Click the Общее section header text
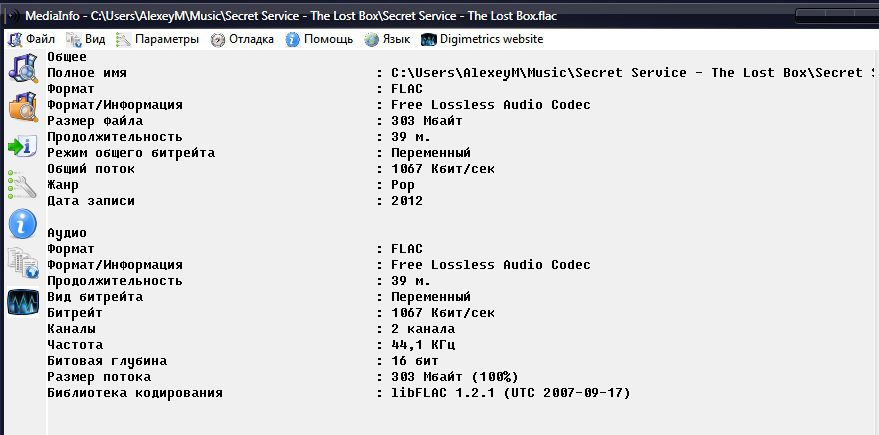 (x=67, y=57)
